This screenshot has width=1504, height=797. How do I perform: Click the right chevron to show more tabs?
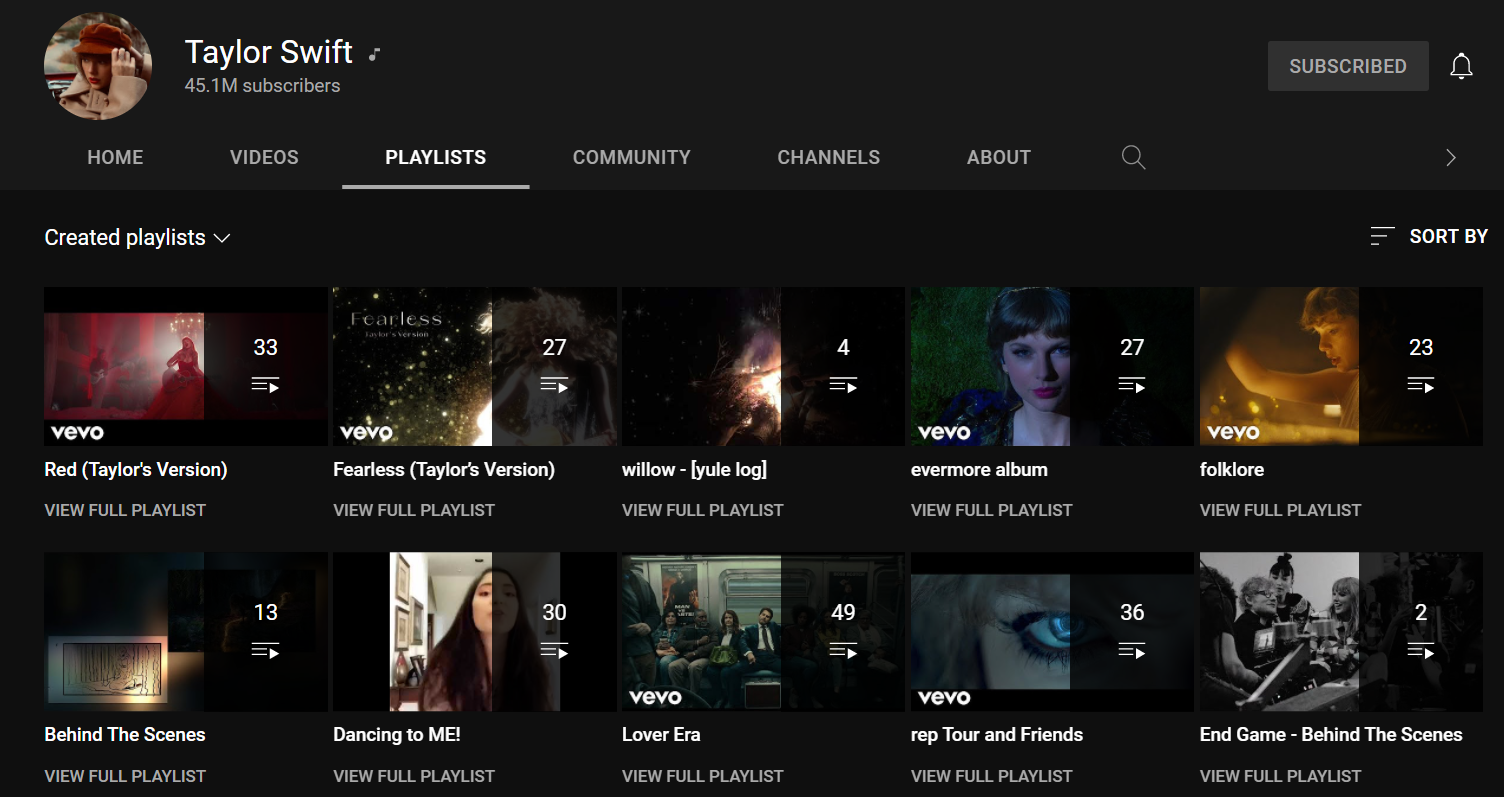tap(1450, 157)
